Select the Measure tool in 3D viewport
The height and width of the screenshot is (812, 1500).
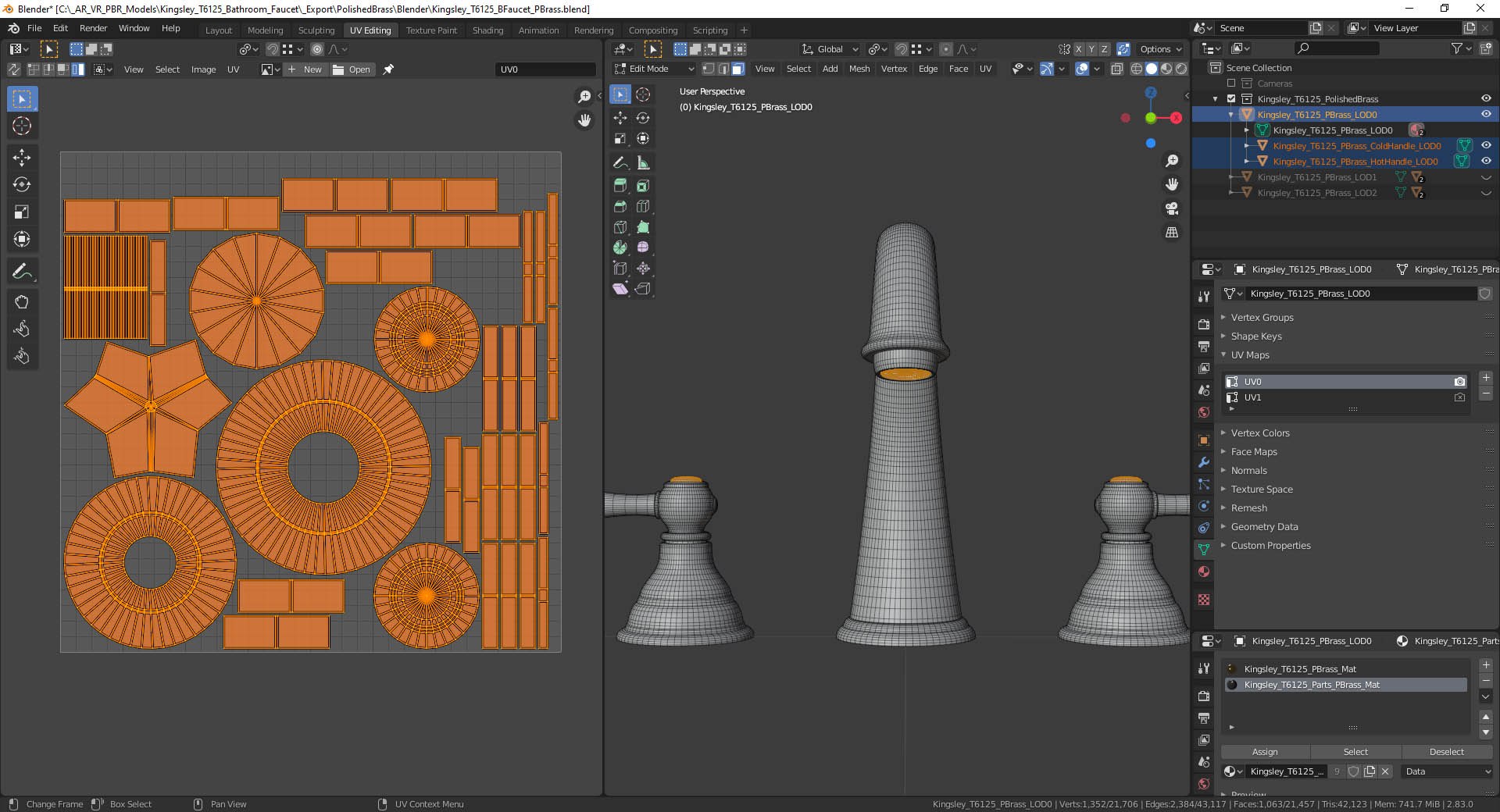tap(643, 163)
